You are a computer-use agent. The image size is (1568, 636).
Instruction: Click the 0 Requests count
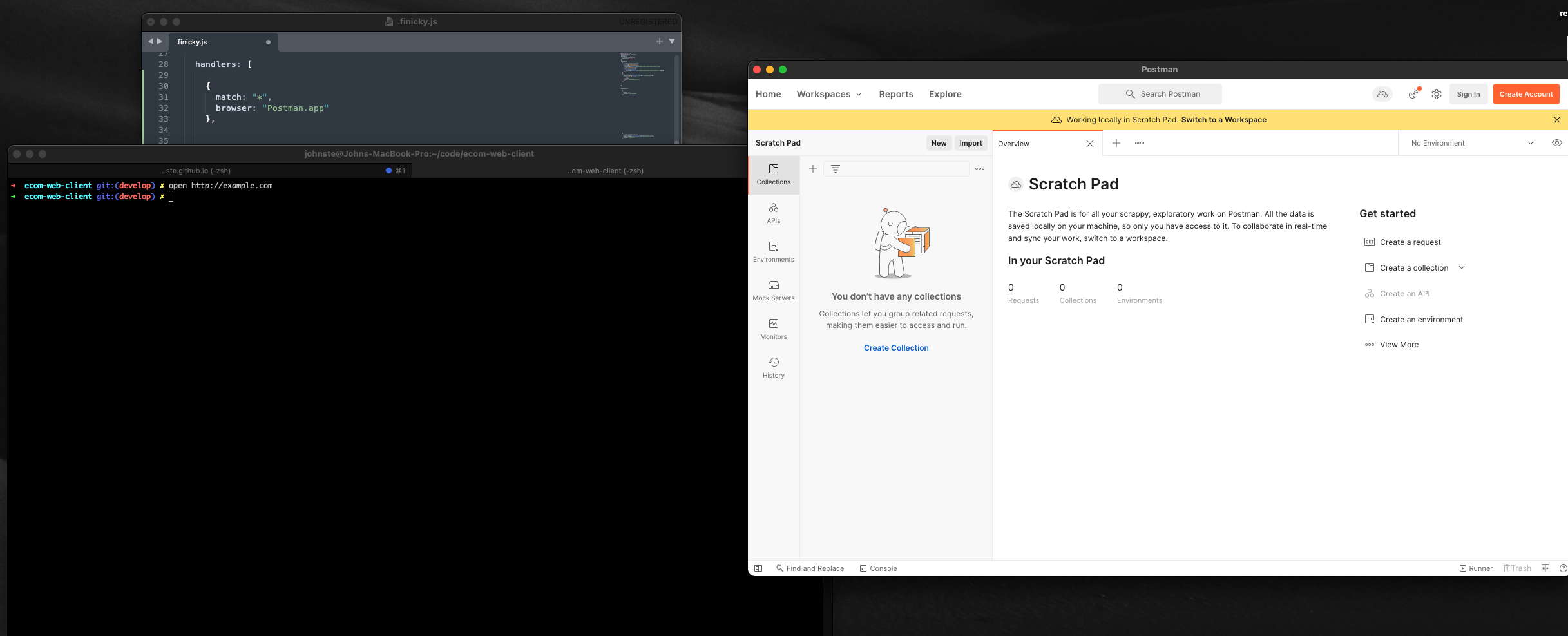coord(1023,293)
